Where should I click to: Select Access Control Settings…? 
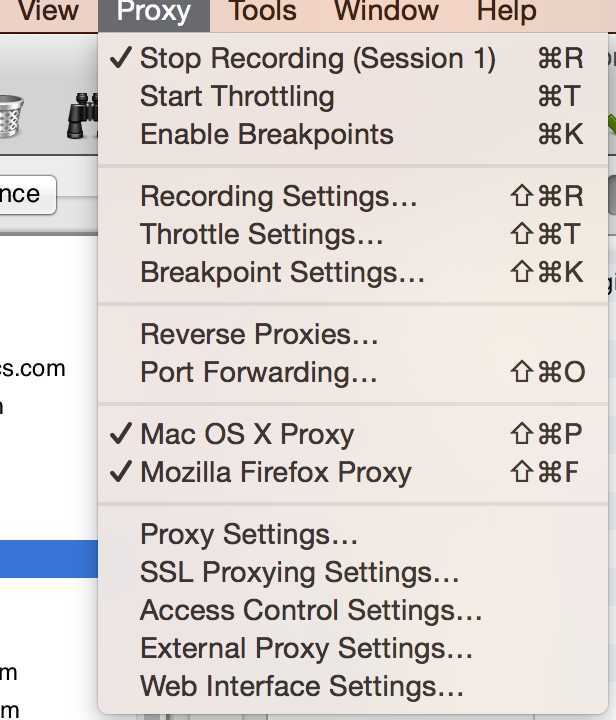click(353, 610)
